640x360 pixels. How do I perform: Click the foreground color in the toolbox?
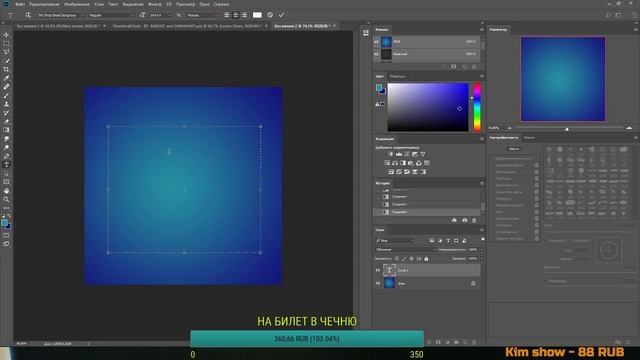[x=4, y=222]
